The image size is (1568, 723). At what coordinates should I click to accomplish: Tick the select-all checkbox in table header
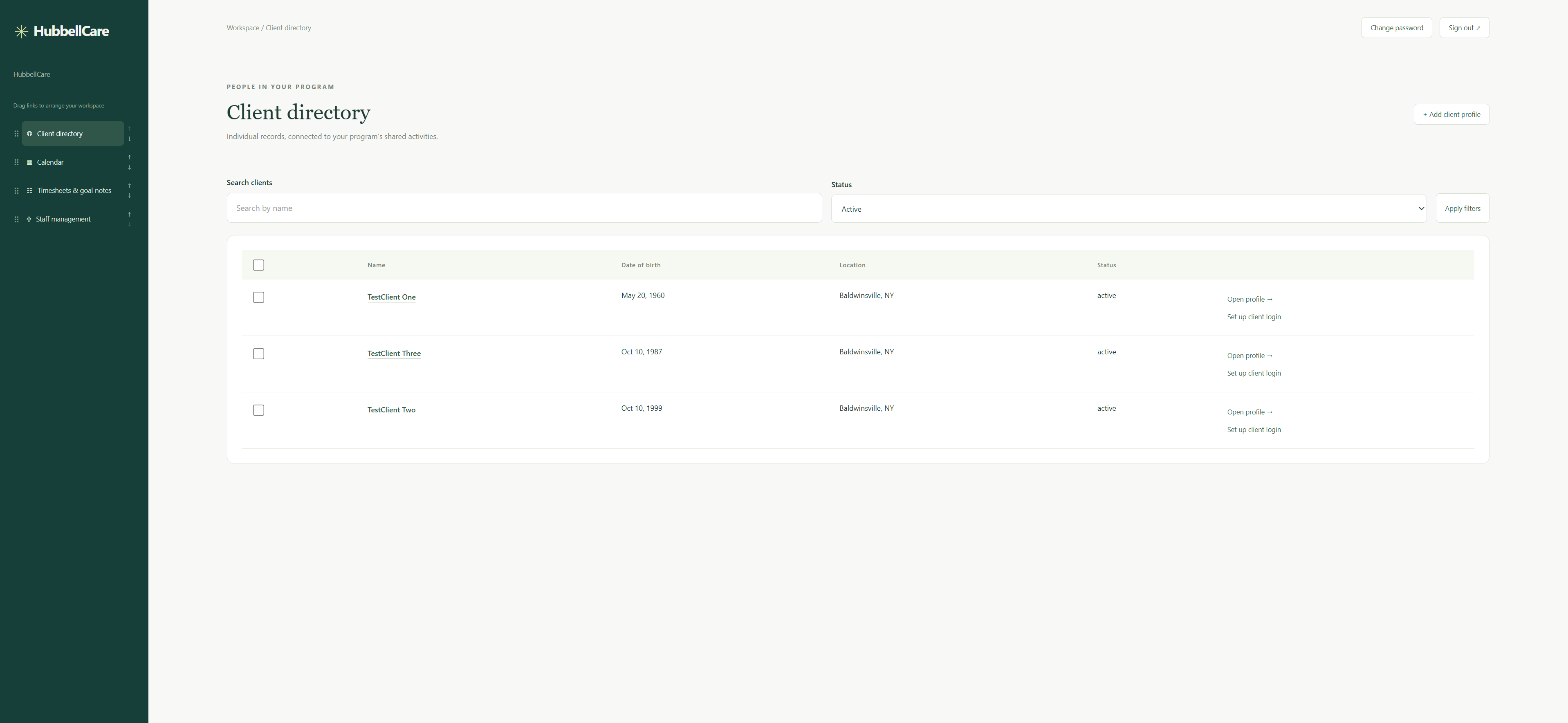coord(259,265)
